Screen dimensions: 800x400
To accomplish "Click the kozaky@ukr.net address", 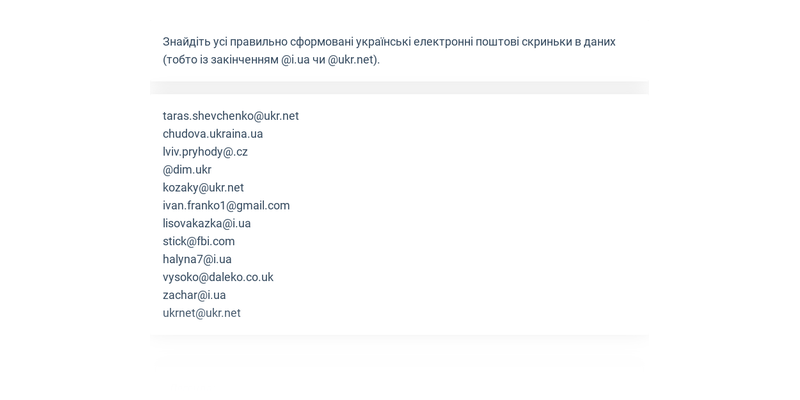I will click(x=203, y=188).
